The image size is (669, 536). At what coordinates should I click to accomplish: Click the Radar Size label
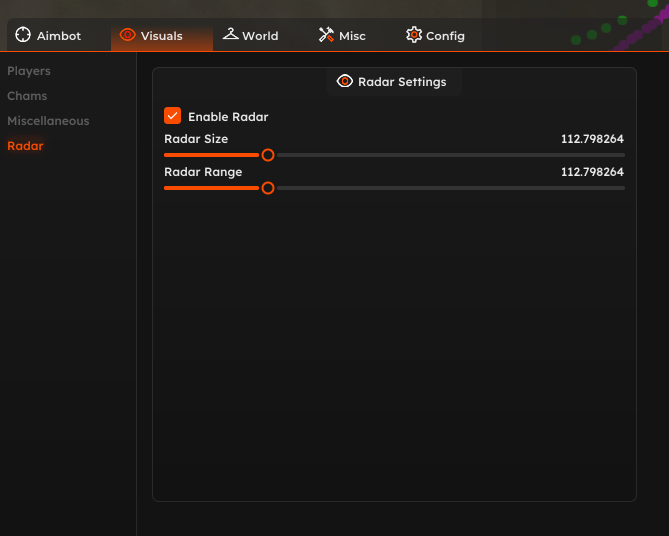[x=196, y=139]
